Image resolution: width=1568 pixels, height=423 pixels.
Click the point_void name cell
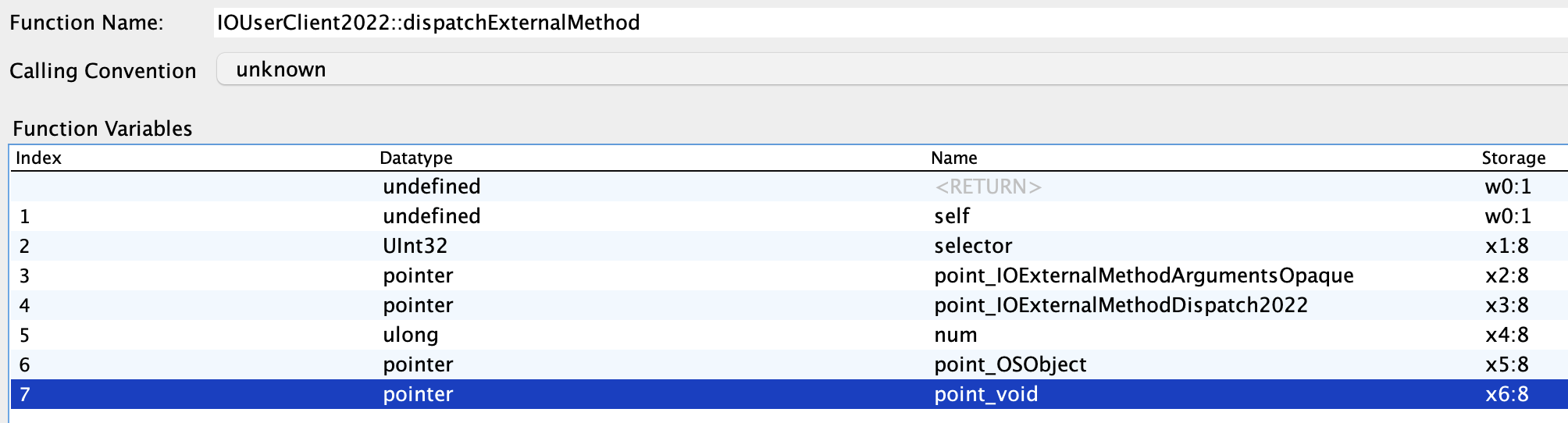click(986, 394)
